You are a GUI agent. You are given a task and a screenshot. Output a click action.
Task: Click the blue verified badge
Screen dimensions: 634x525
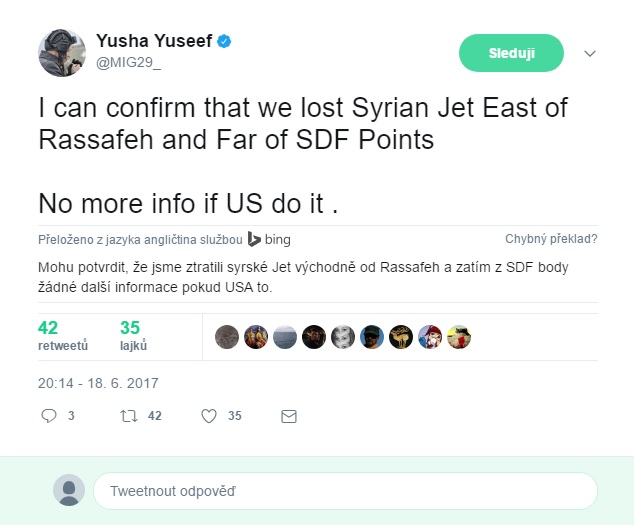227,41
